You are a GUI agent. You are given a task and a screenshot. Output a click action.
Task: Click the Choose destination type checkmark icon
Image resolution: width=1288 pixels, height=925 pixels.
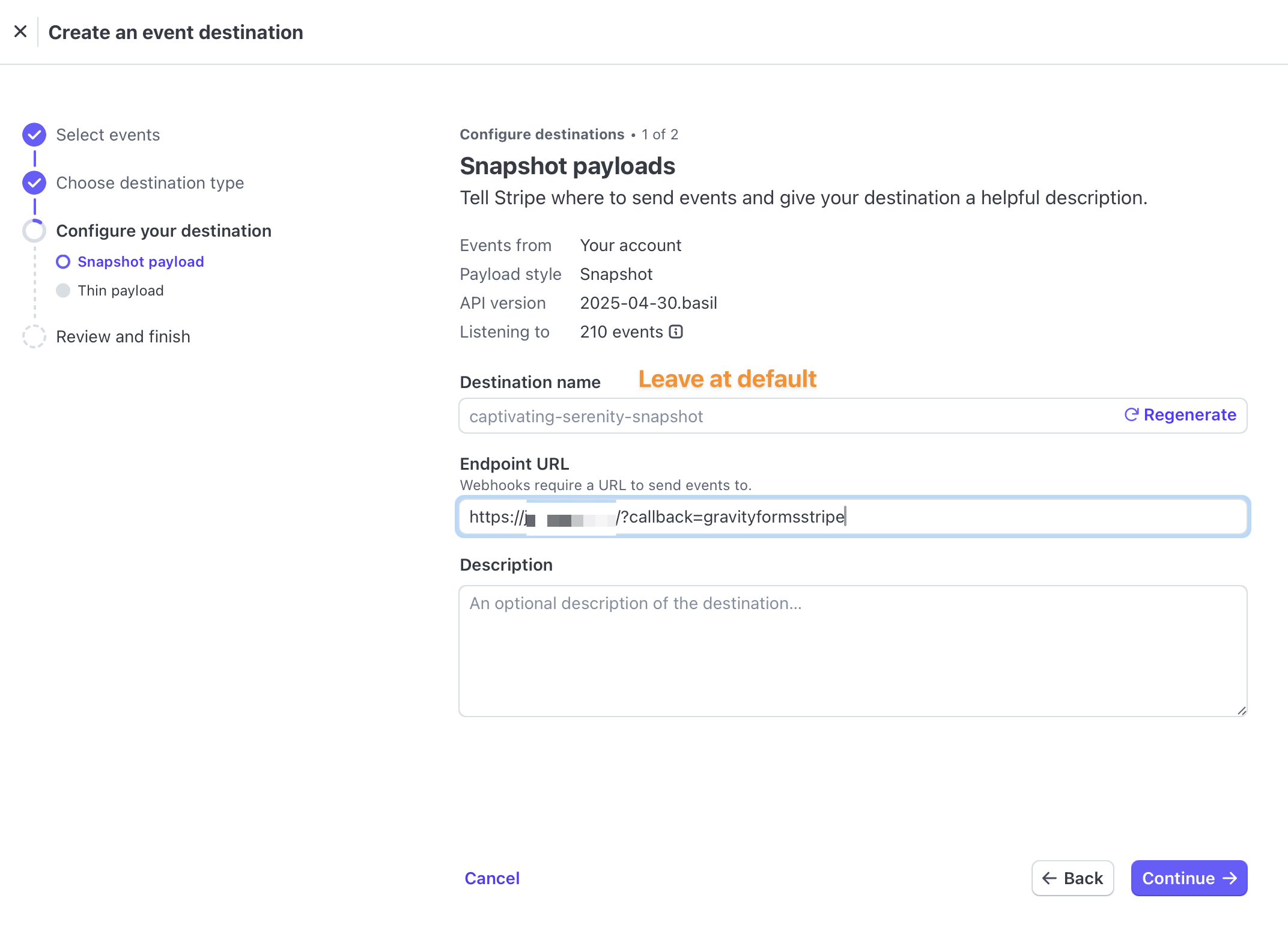(x=34, y=183)
